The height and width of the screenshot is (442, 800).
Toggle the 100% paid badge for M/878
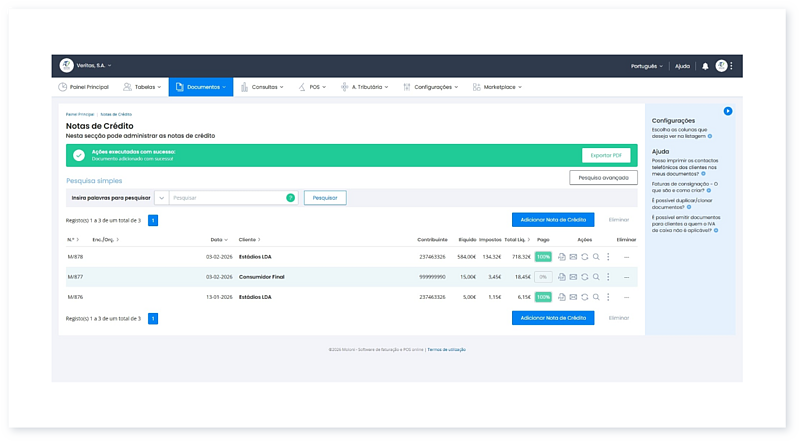(543, 257)
